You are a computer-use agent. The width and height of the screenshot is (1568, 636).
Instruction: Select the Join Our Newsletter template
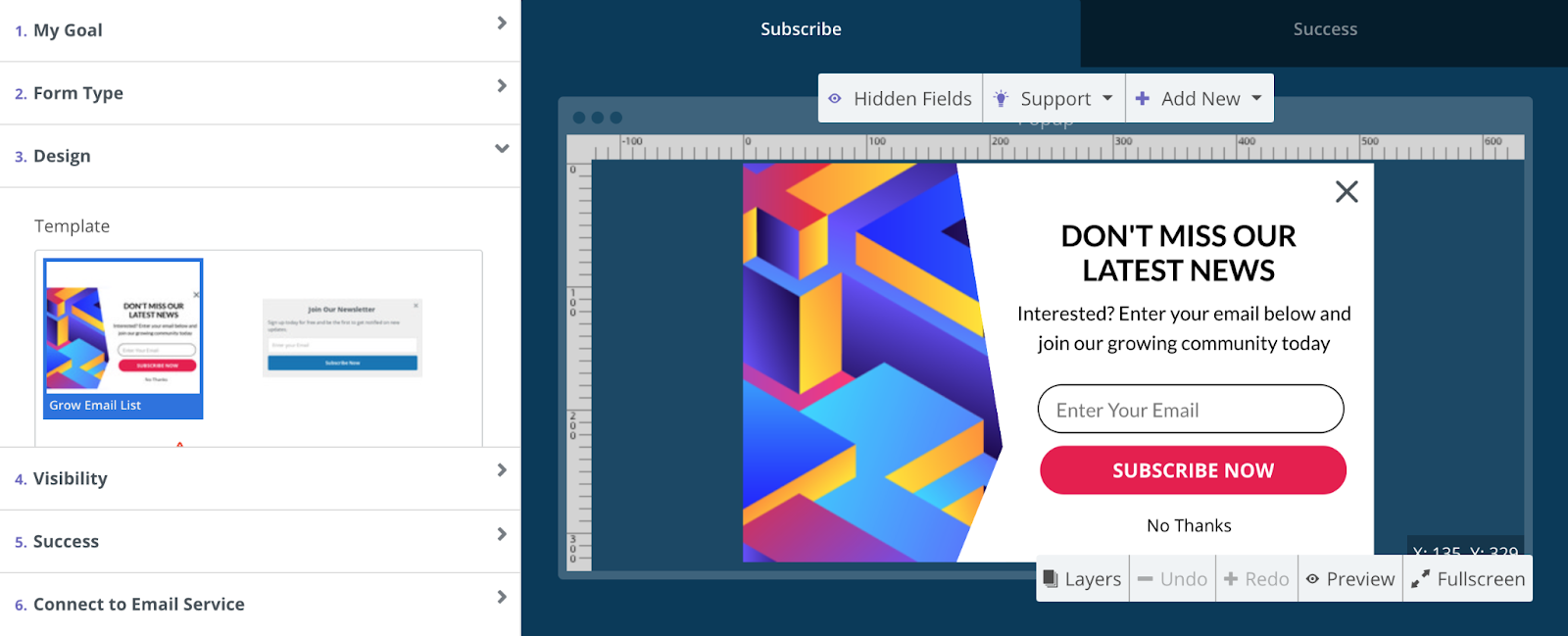pos(342,338)
